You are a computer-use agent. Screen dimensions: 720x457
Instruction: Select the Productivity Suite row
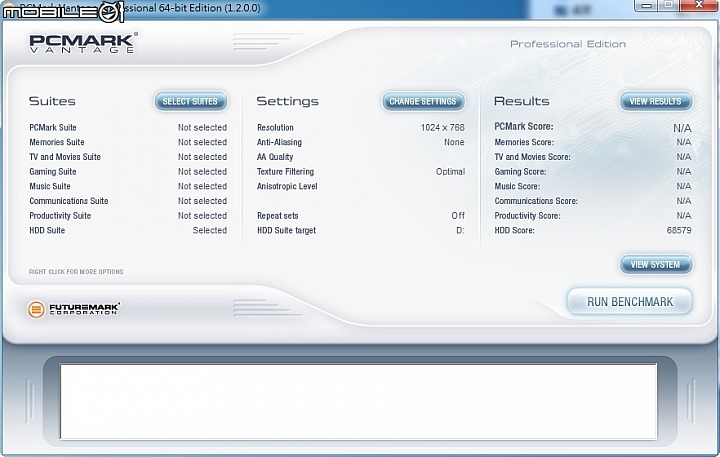(128, 216)
